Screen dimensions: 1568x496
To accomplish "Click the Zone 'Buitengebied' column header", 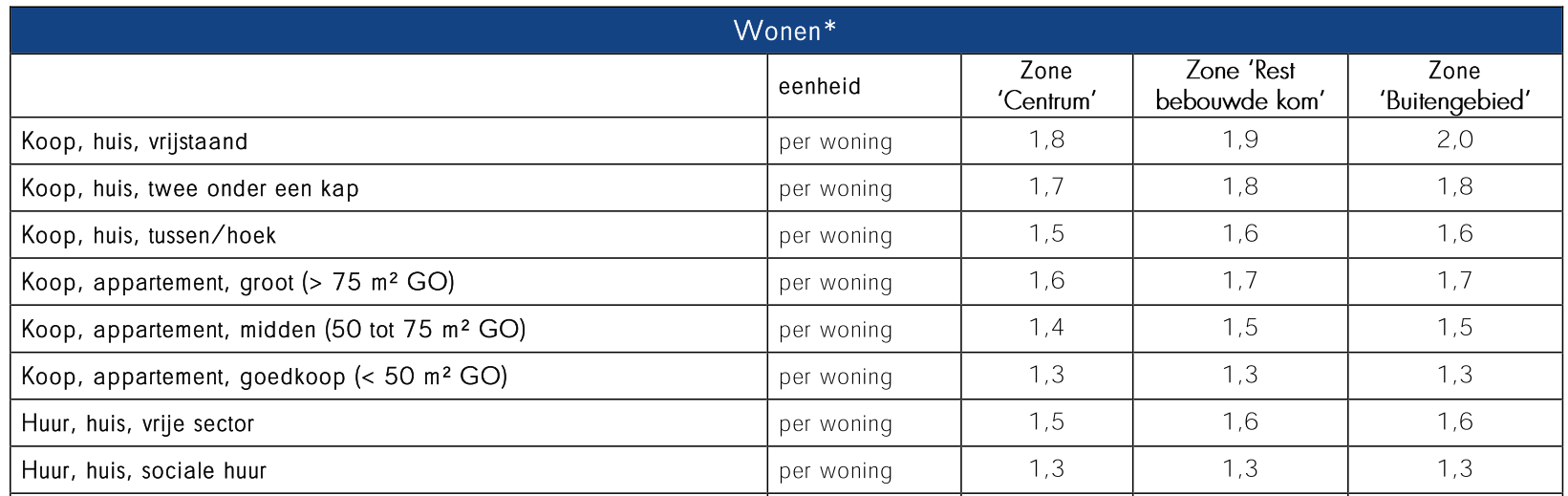I will pos(1454,86).
